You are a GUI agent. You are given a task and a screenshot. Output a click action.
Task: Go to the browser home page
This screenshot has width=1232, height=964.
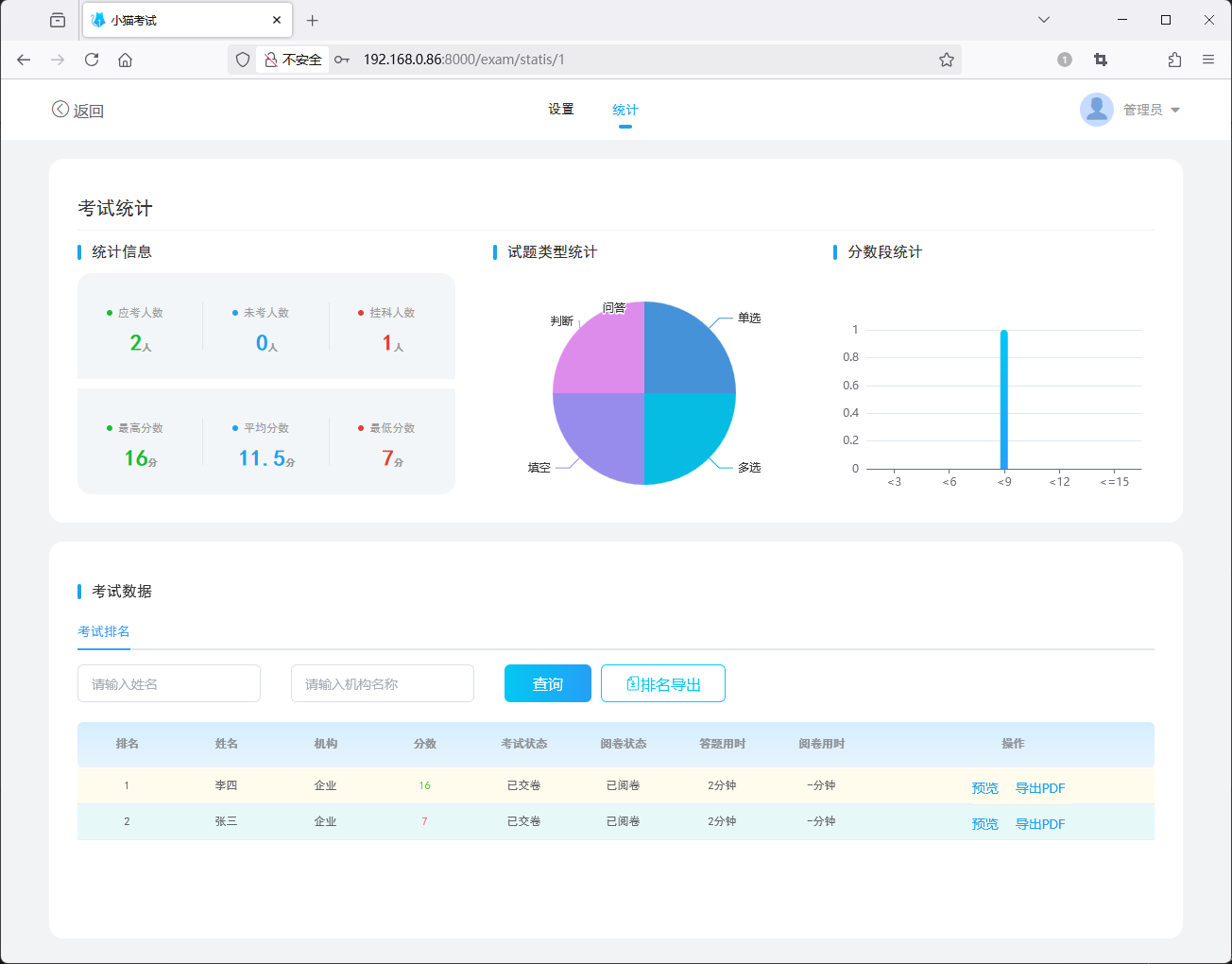(x=125, y=60)
